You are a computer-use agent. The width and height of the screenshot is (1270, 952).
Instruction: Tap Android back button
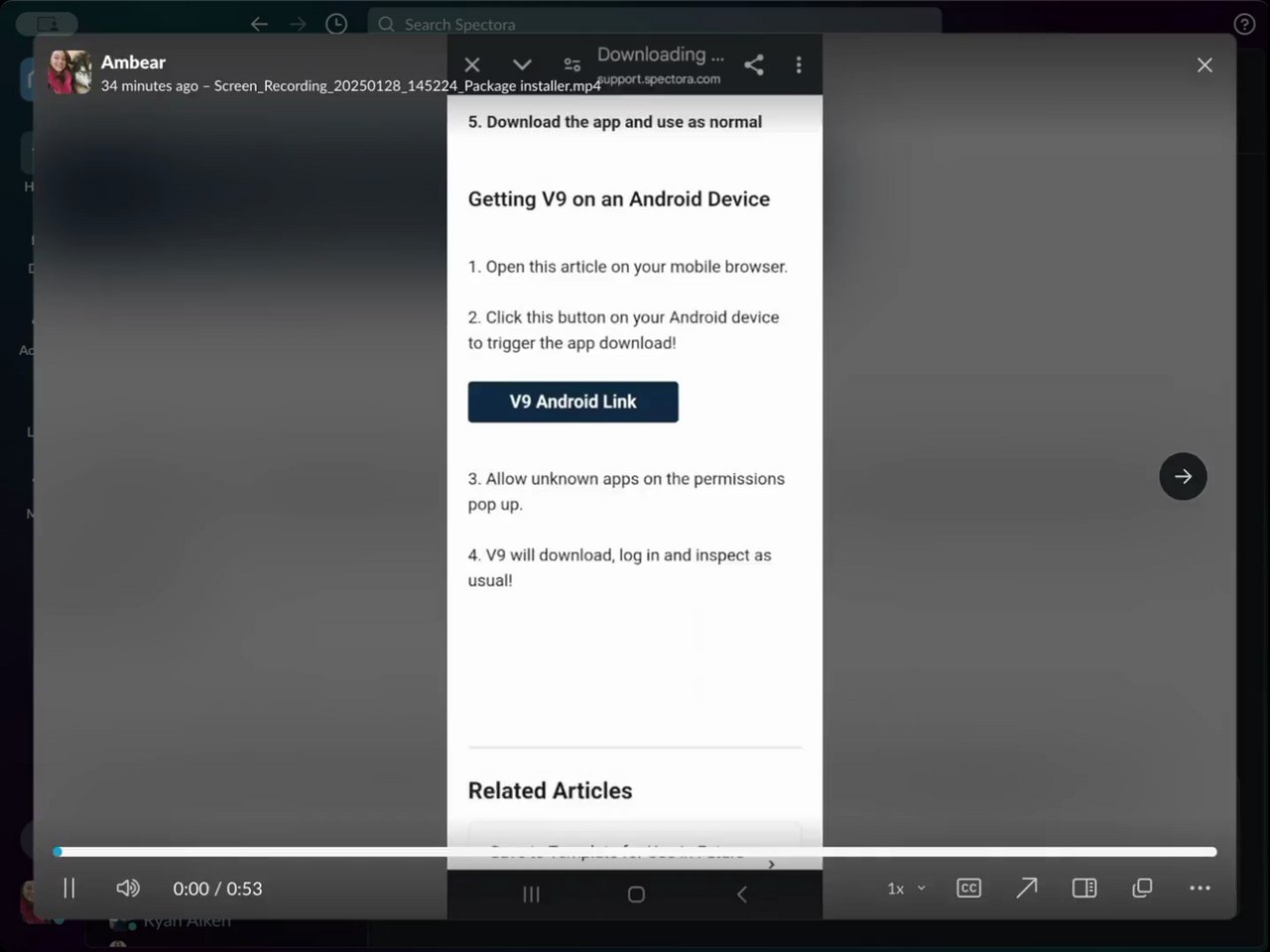point(741,894)
